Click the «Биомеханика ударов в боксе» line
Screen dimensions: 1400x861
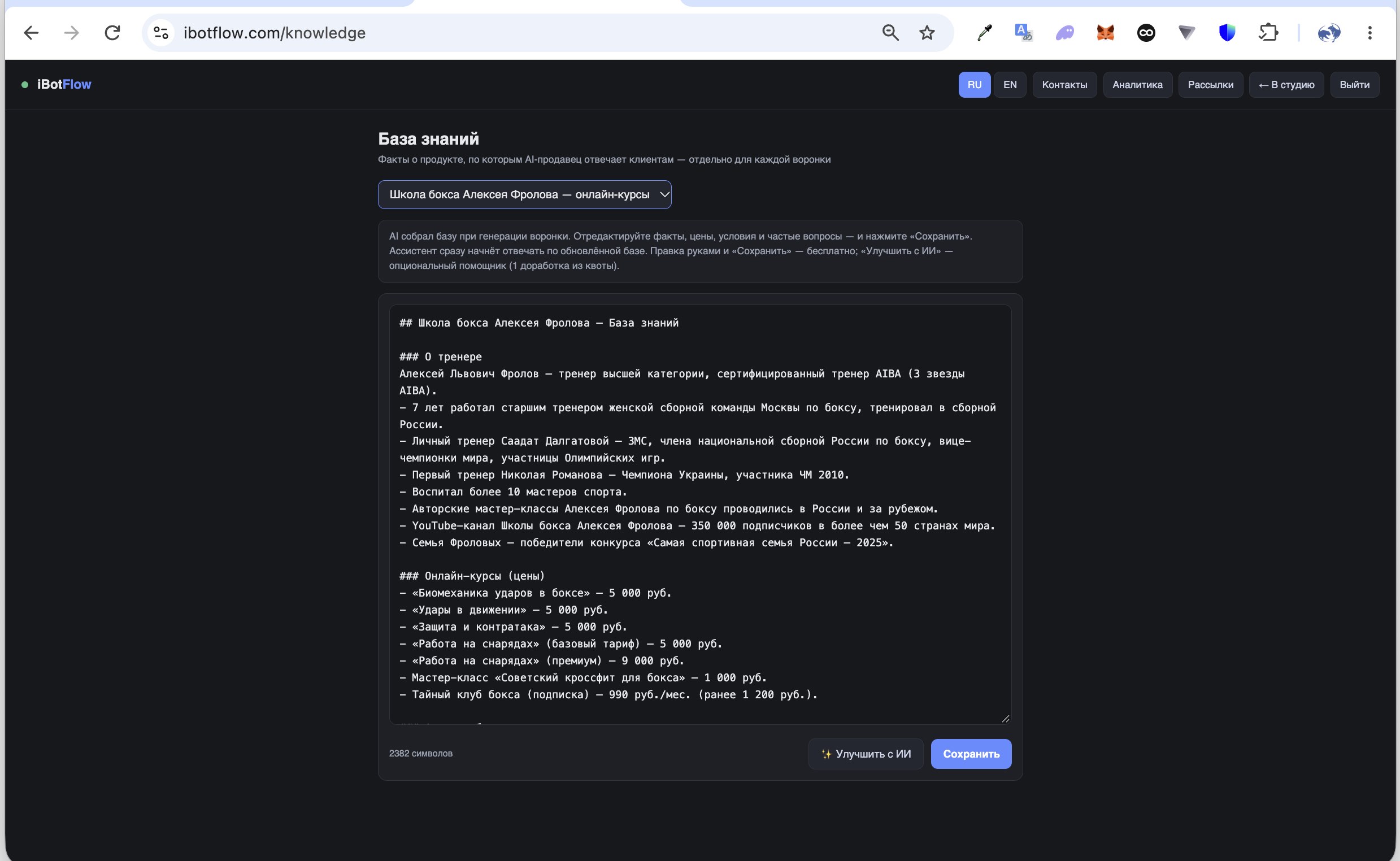point(535,593)
